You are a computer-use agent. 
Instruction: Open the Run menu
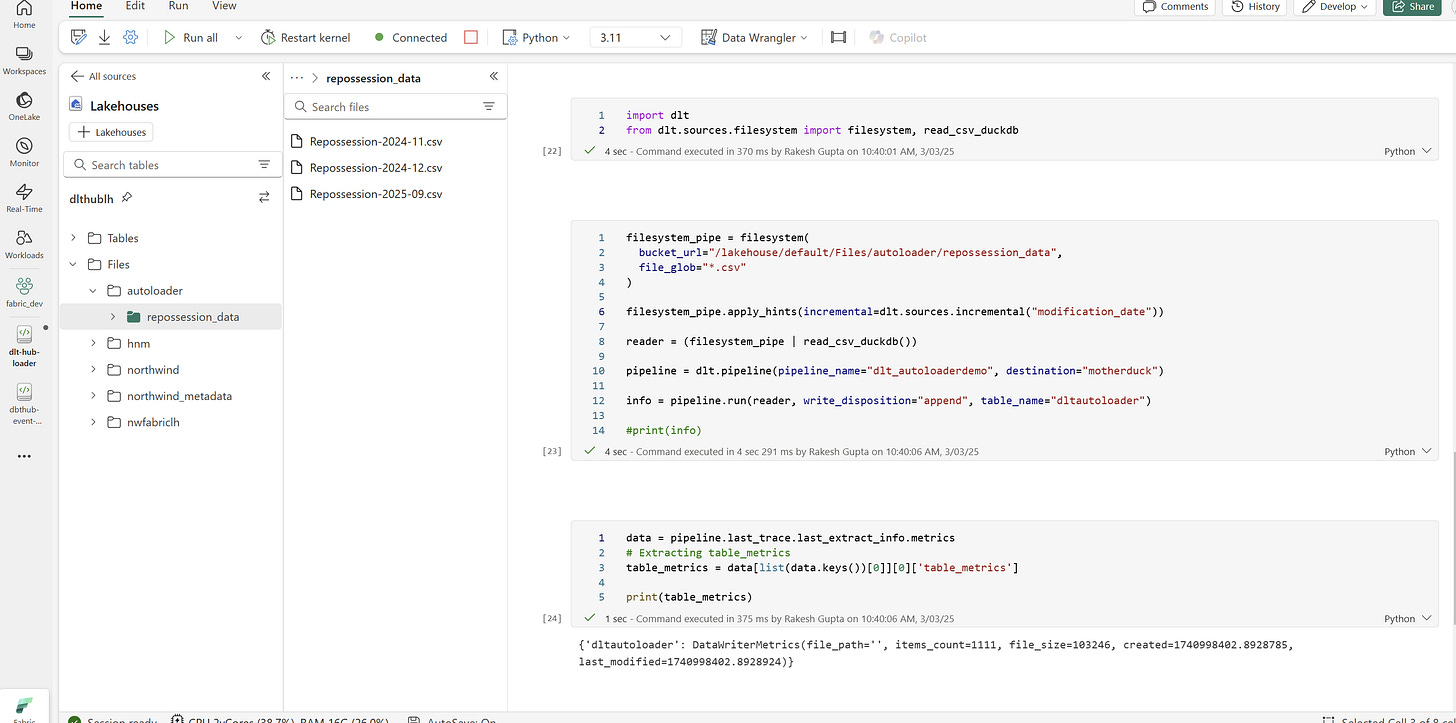[178, 6]
